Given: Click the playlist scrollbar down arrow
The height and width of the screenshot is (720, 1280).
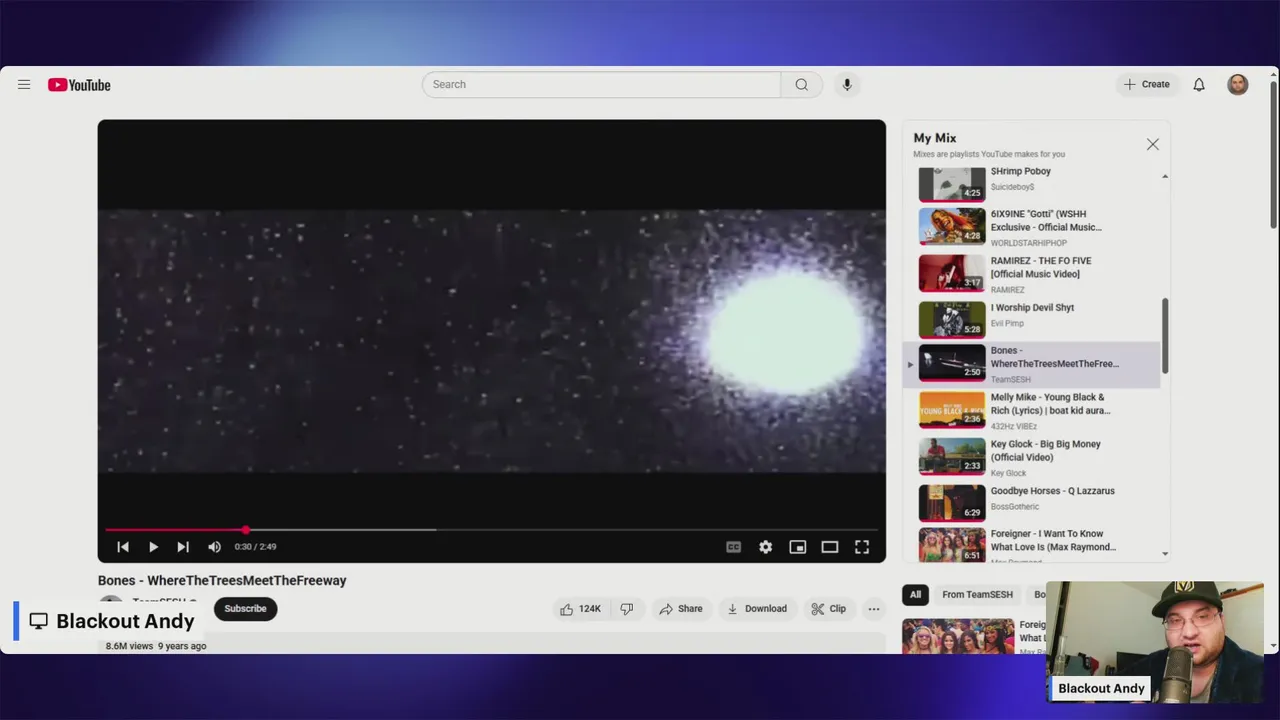Looking at the screenshot, I should 1165,553.
